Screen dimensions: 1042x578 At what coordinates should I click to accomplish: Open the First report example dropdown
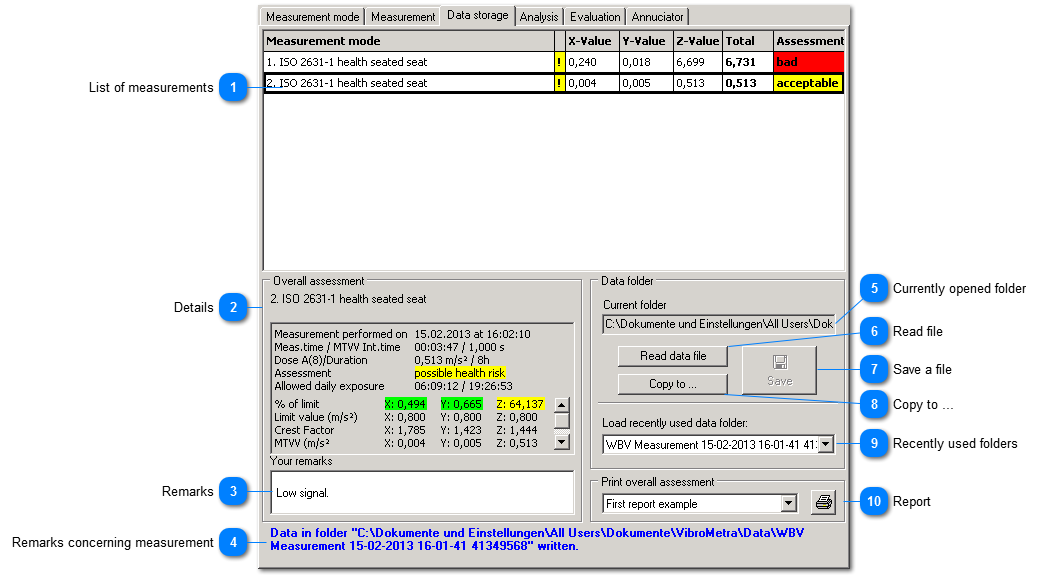pyautogui.click(x=789, y=504)
